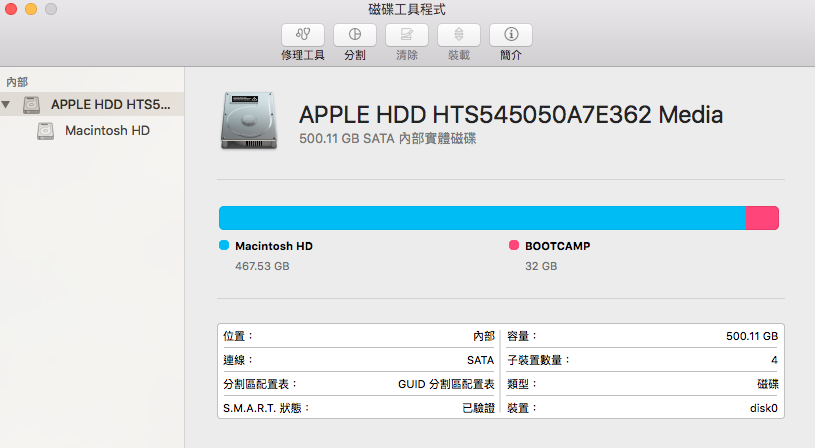Click the GUID 分割區配置表 value

(446, 384)
